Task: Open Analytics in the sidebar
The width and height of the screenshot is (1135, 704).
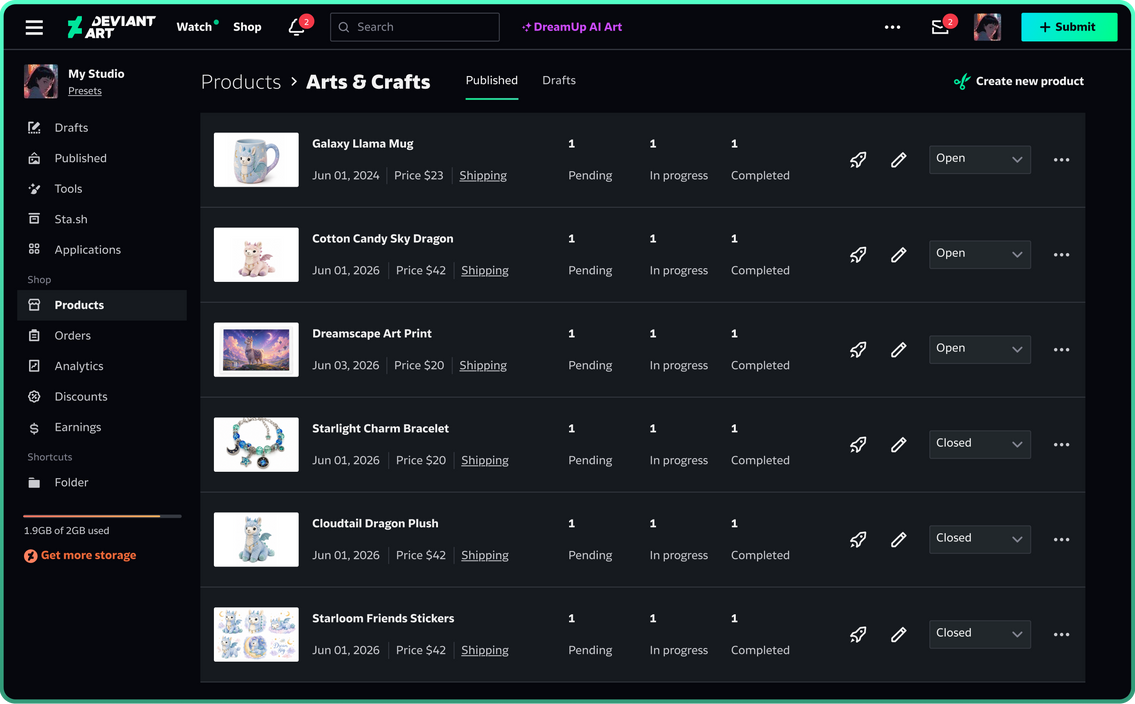Action: point(101,366)
